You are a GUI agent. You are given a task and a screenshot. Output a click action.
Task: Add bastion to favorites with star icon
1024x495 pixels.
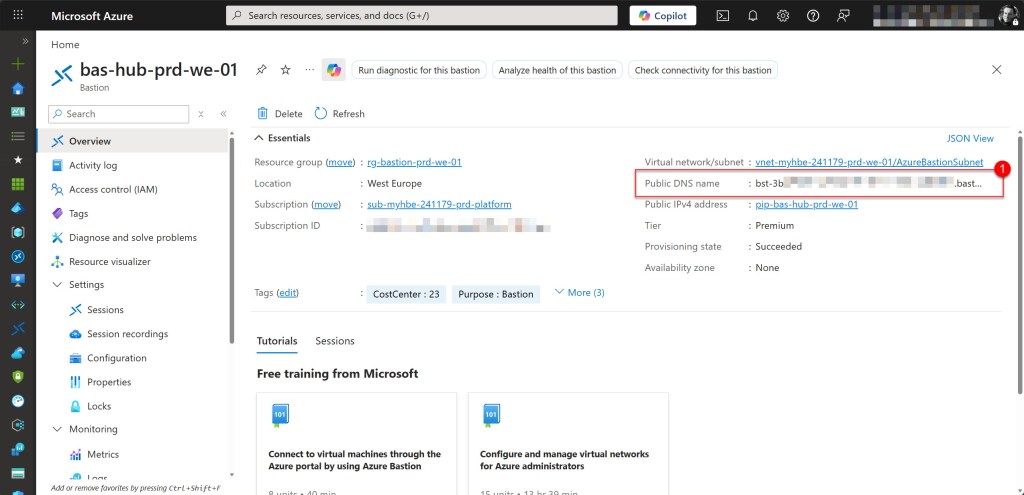click(x=285, y=70)
